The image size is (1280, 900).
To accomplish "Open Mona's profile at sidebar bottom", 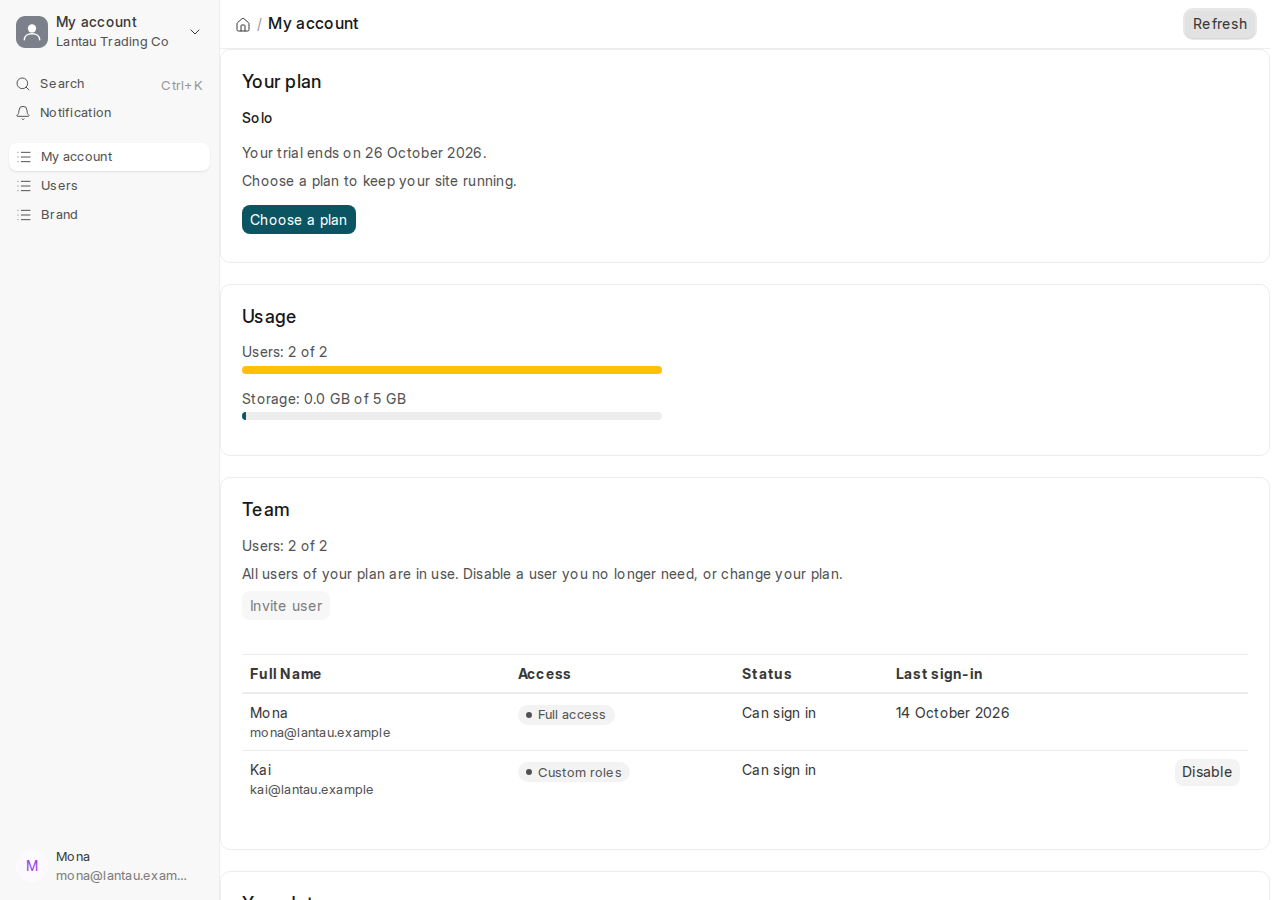I will [110, 866].
